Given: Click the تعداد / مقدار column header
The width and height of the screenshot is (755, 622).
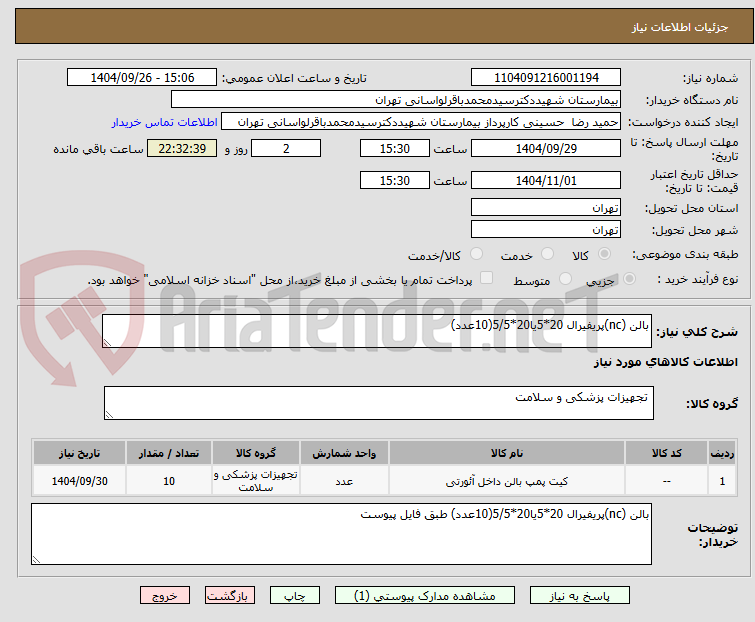Looking at the screenshot, I should tap(169, 453).
